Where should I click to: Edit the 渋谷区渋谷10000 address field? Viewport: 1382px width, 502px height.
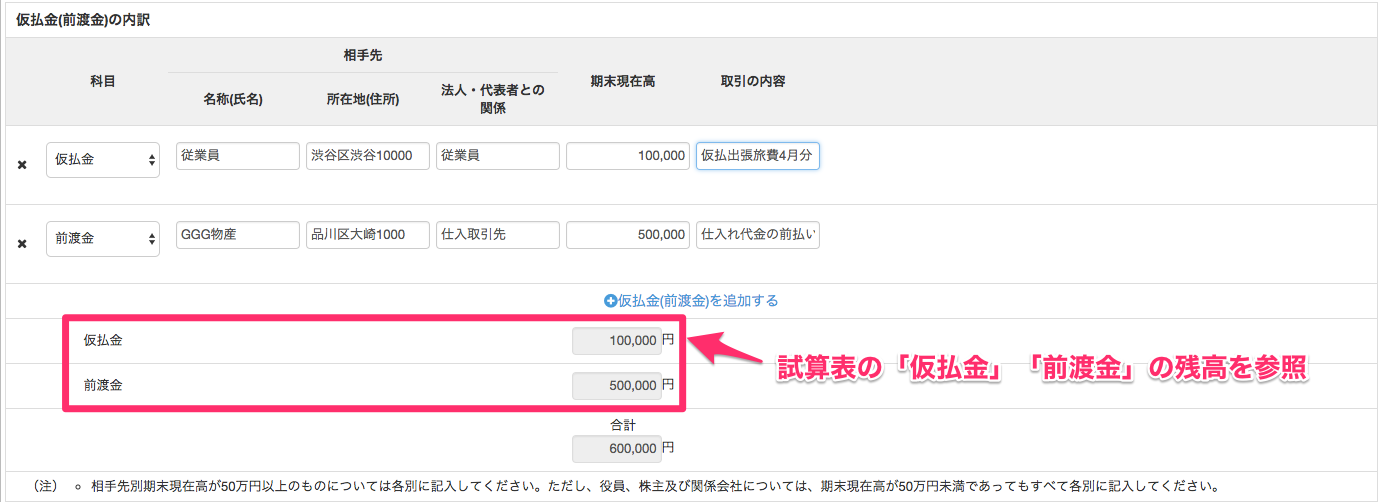pos(368,156)
